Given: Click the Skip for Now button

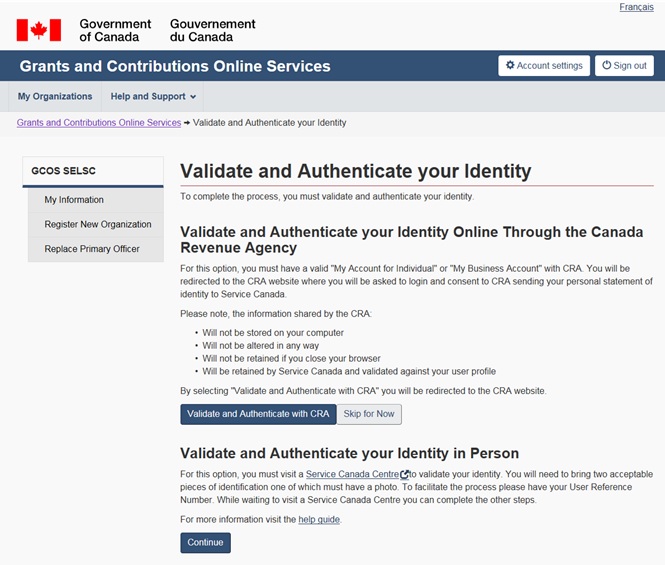Looking at the screenshot, I should point(369,414).
